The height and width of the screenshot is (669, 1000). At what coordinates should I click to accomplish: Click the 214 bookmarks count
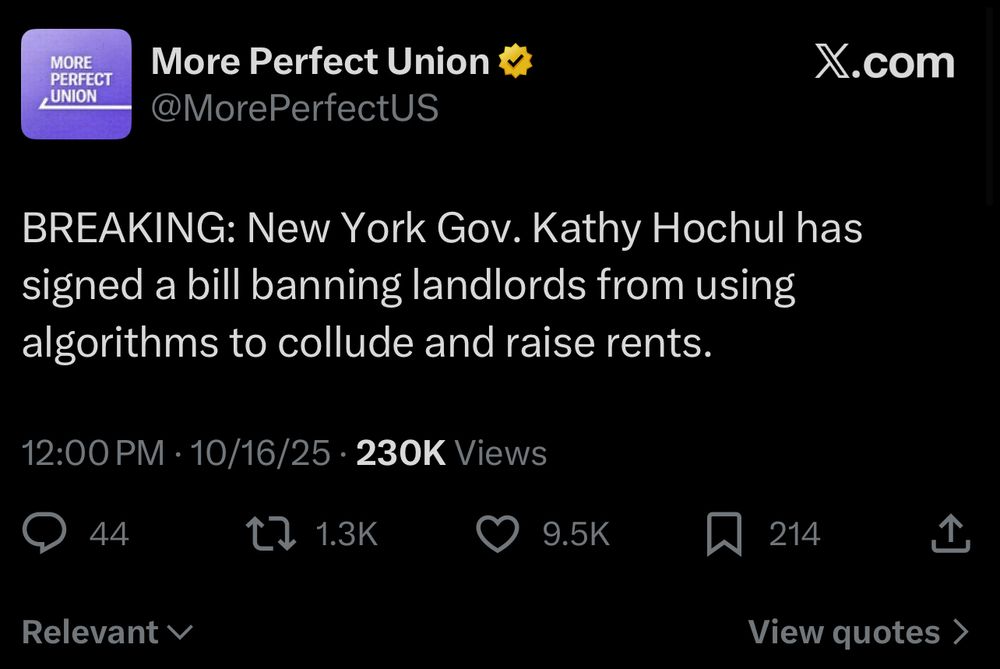pos(794,534)
